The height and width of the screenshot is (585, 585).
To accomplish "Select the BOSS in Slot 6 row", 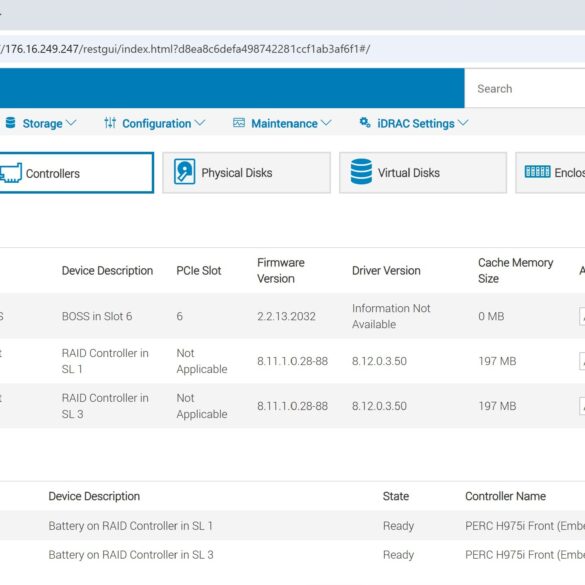I will click(292, 316).
